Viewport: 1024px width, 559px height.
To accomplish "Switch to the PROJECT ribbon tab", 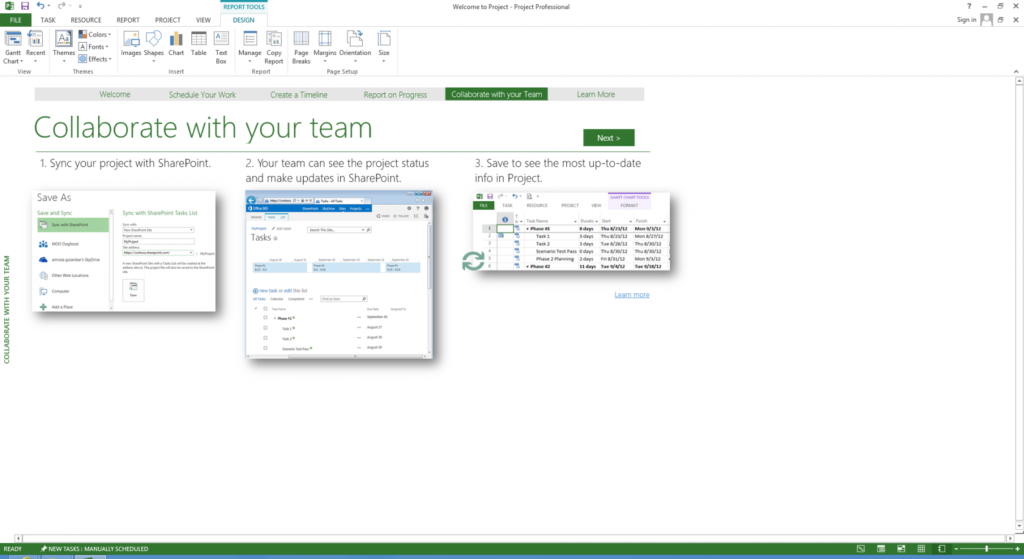I will tap(167, 20).
